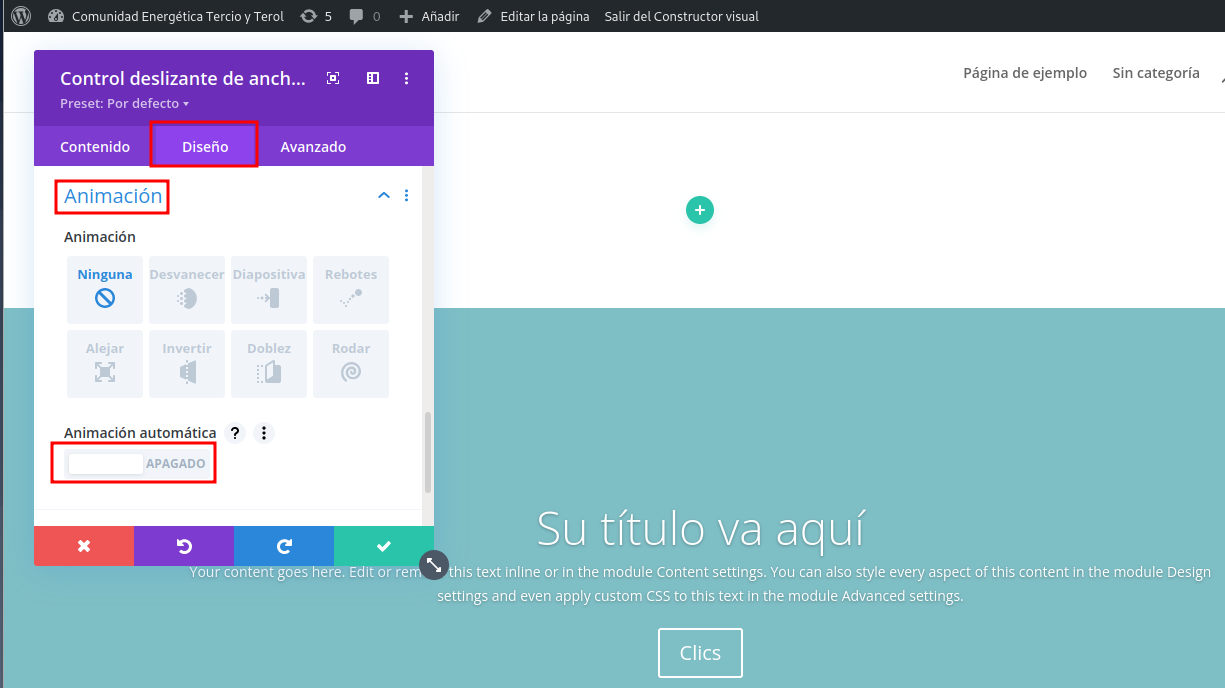Click the green save checkmark button

coord(383,546)
